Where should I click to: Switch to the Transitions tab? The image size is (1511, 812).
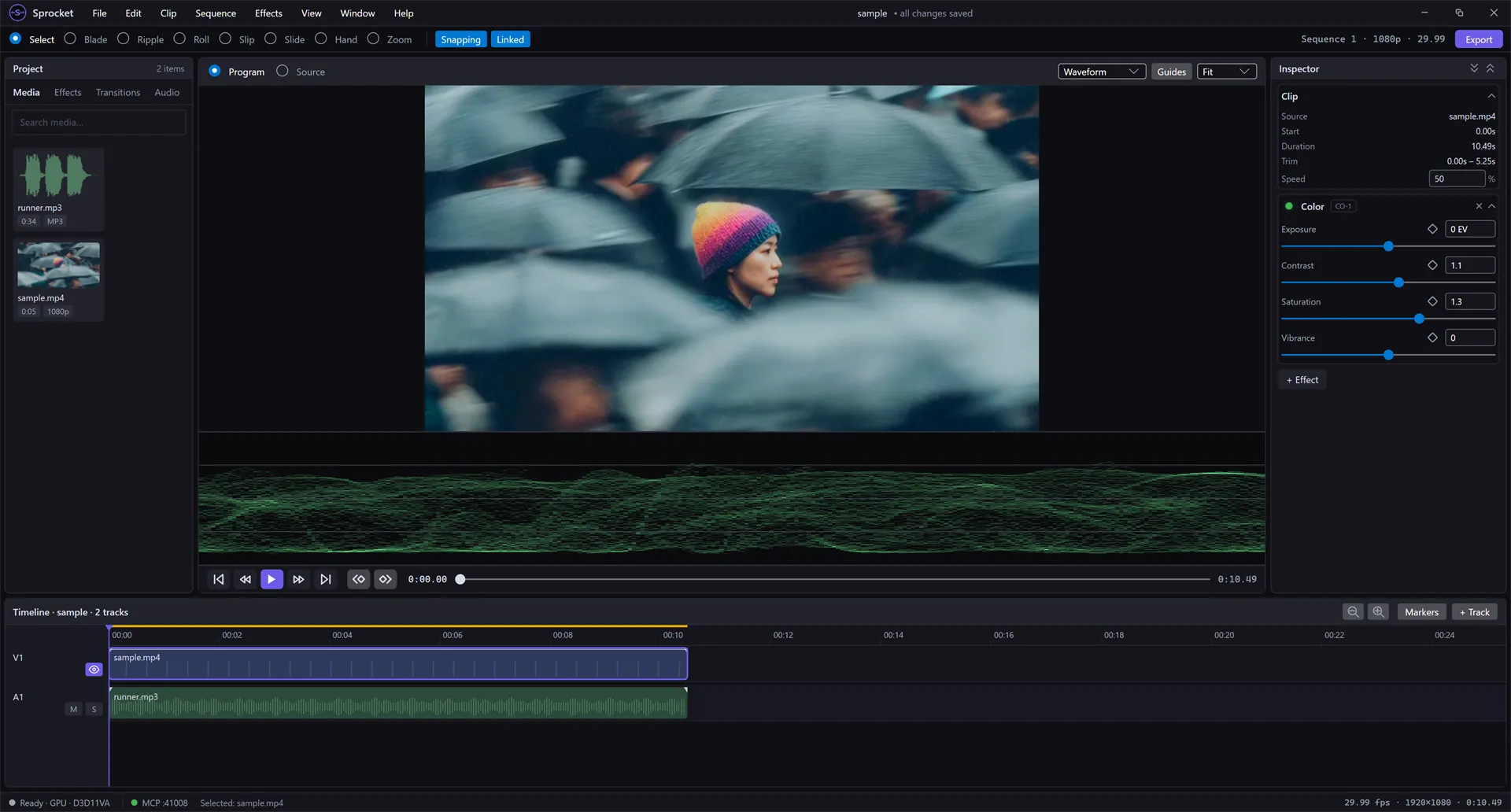118,92
